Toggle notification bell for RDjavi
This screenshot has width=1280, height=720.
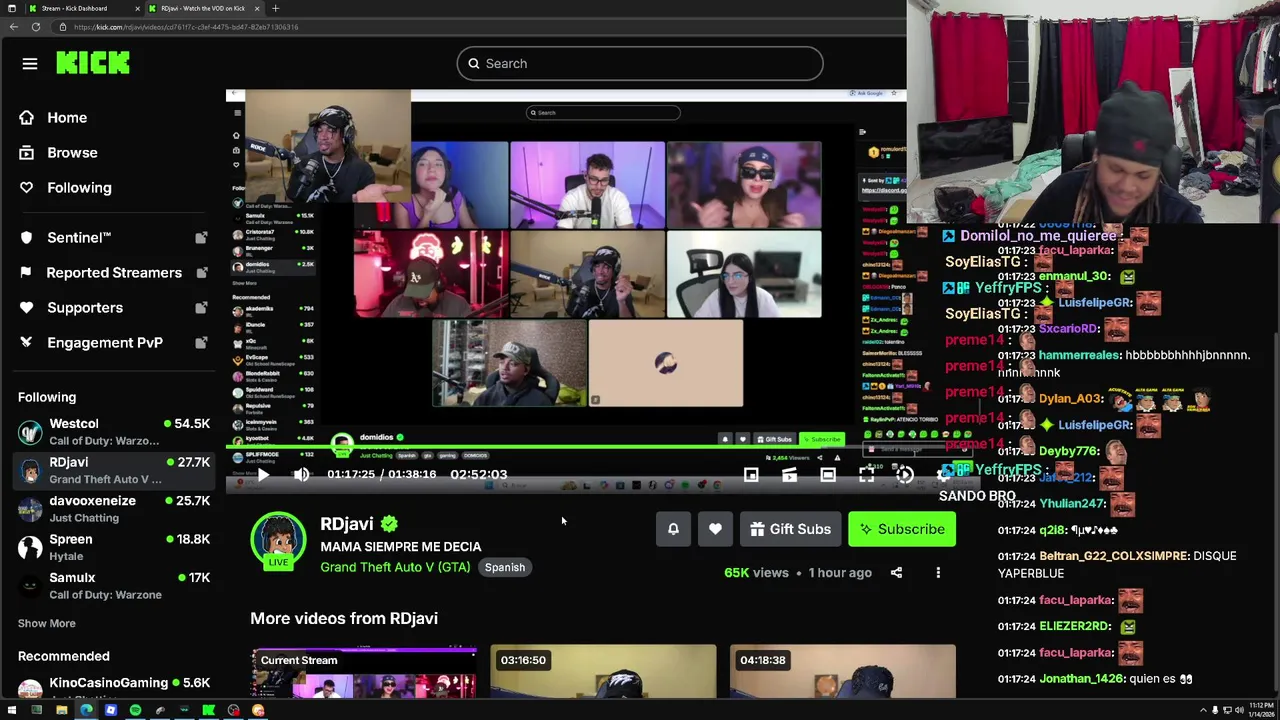pyautogui.click(x=673, y=530)
